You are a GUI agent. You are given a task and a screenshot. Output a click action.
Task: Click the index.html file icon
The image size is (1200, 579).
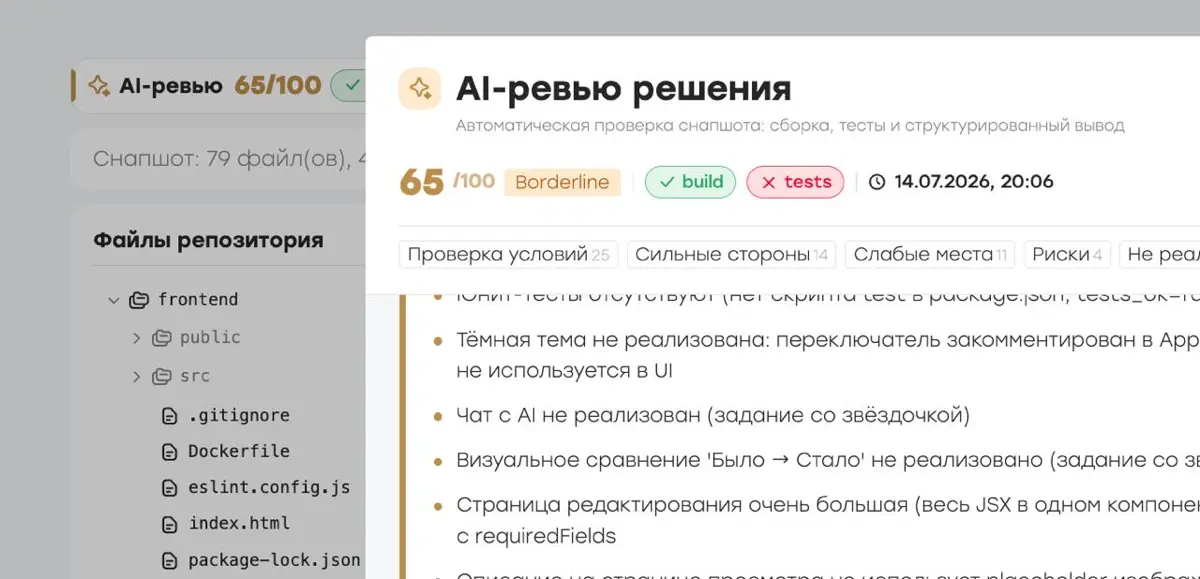pos(170,524)
